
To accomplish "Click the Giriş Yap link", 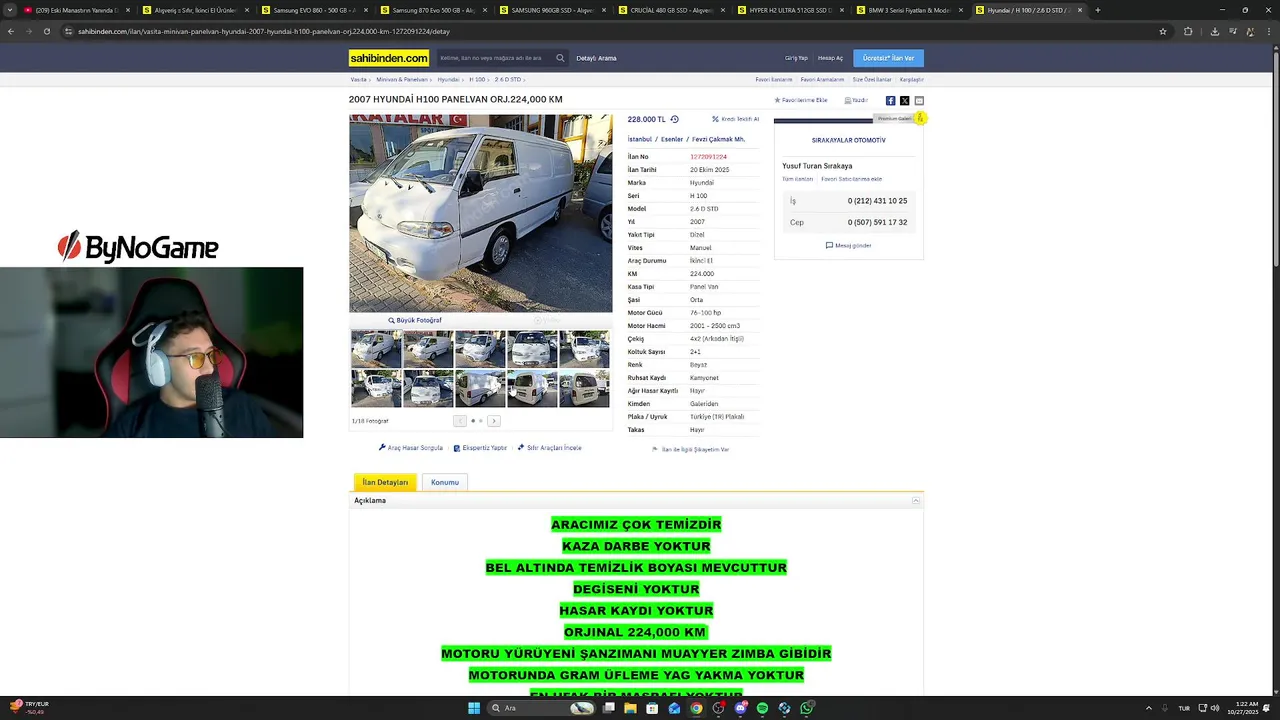I will 796,58.
